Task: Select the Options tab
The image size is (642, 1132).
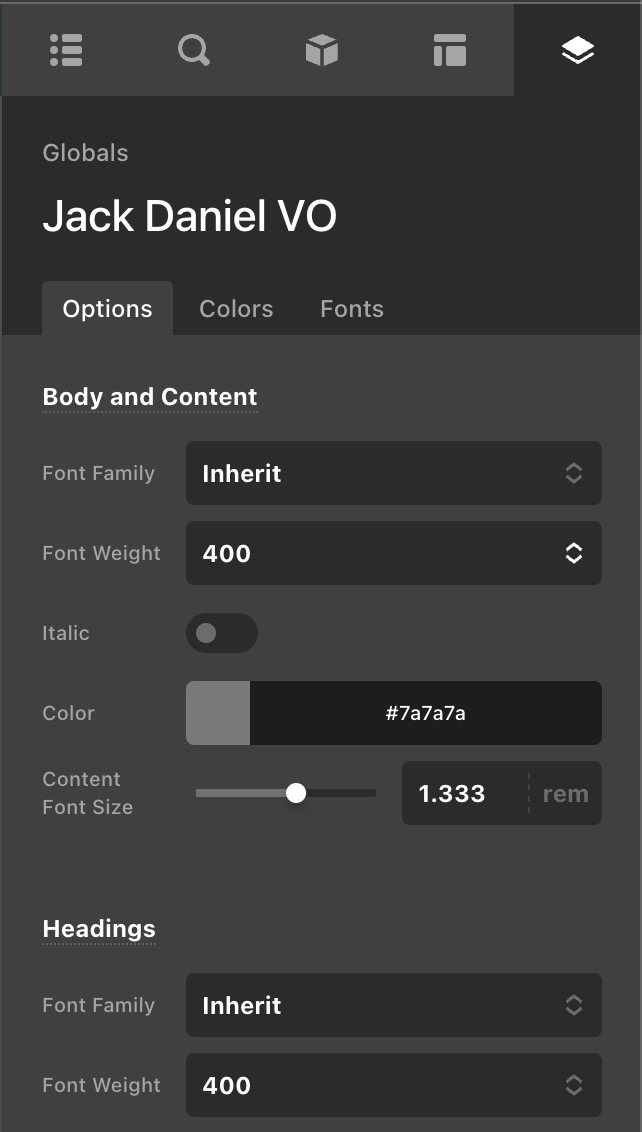Action: point(107,309)
